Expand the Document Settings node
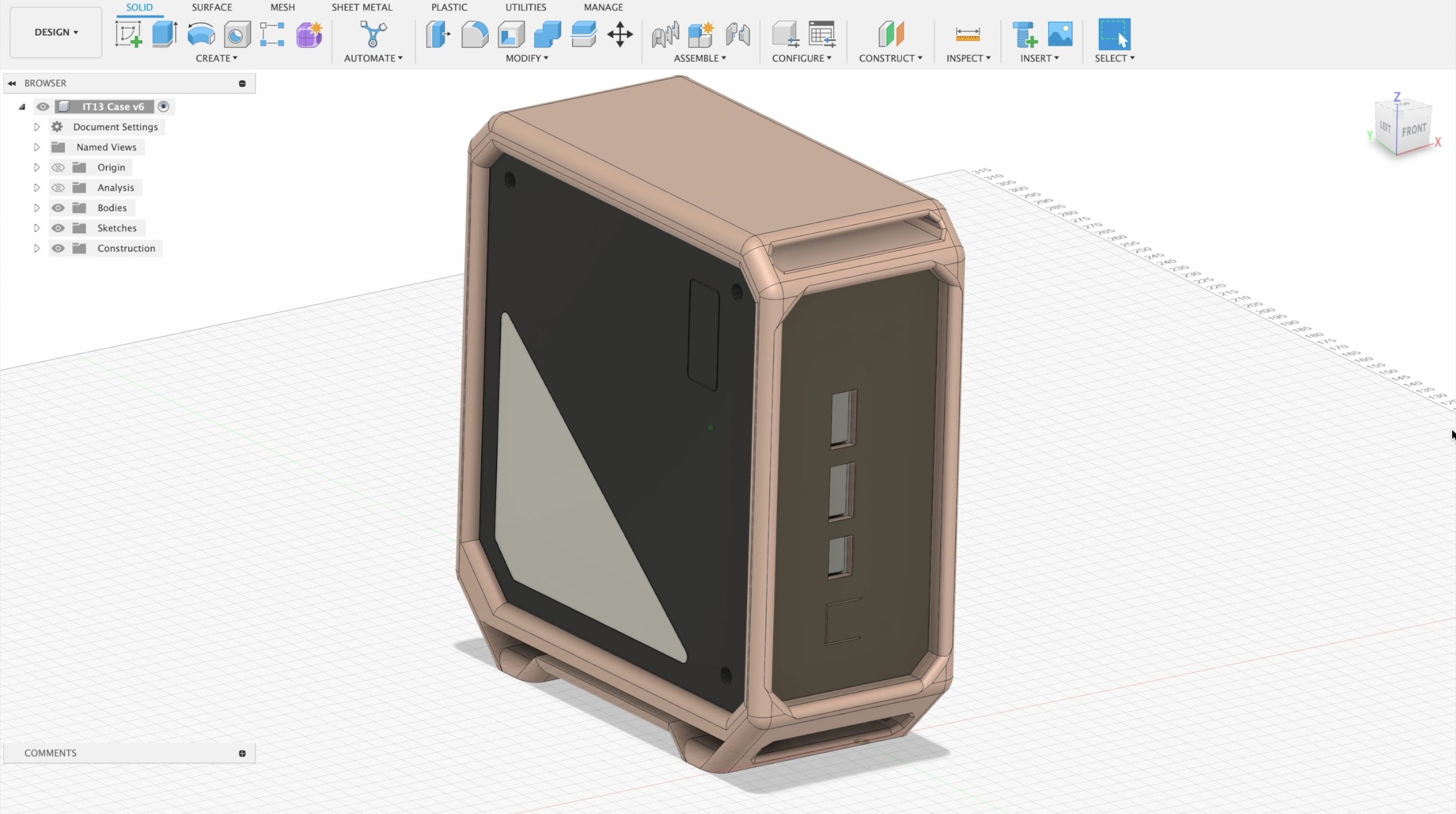Viewport: 1456px width, 814px height. [x=37, y=127]
